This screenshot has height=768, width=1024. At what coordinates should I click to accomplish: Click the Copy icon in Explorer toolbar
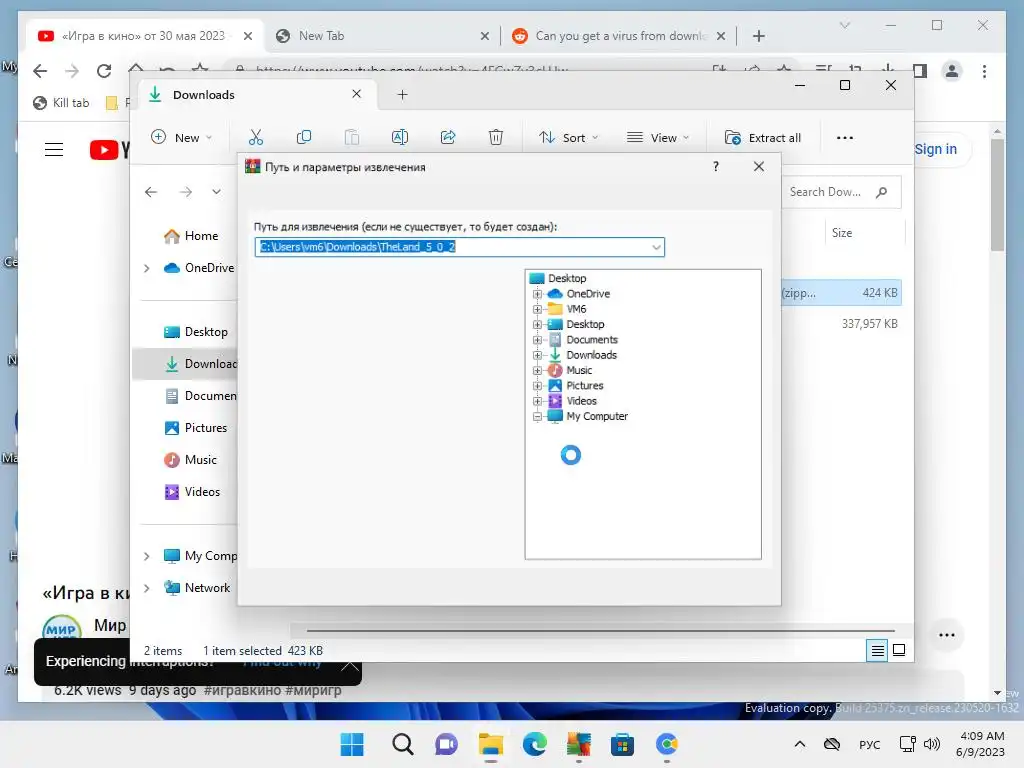pos(304,137)
